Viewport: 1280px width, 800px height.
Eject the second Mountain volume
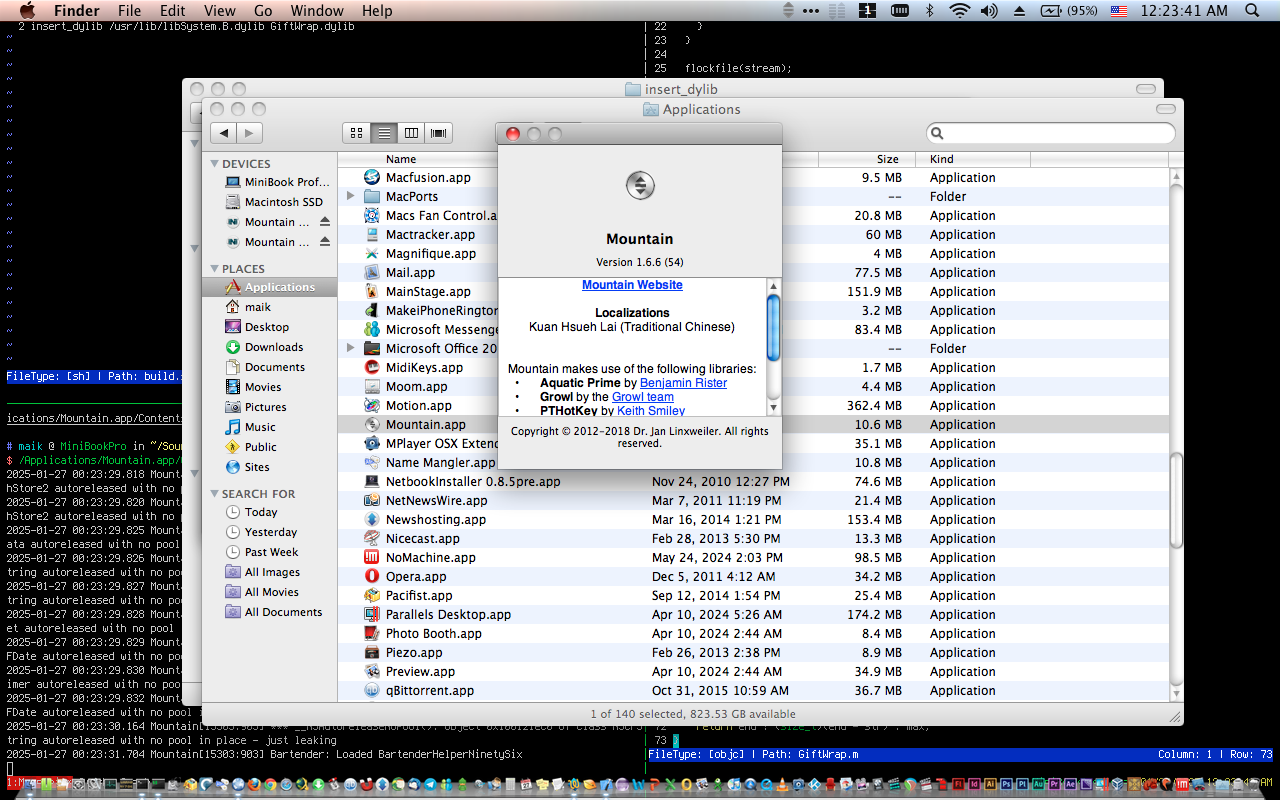325,242
